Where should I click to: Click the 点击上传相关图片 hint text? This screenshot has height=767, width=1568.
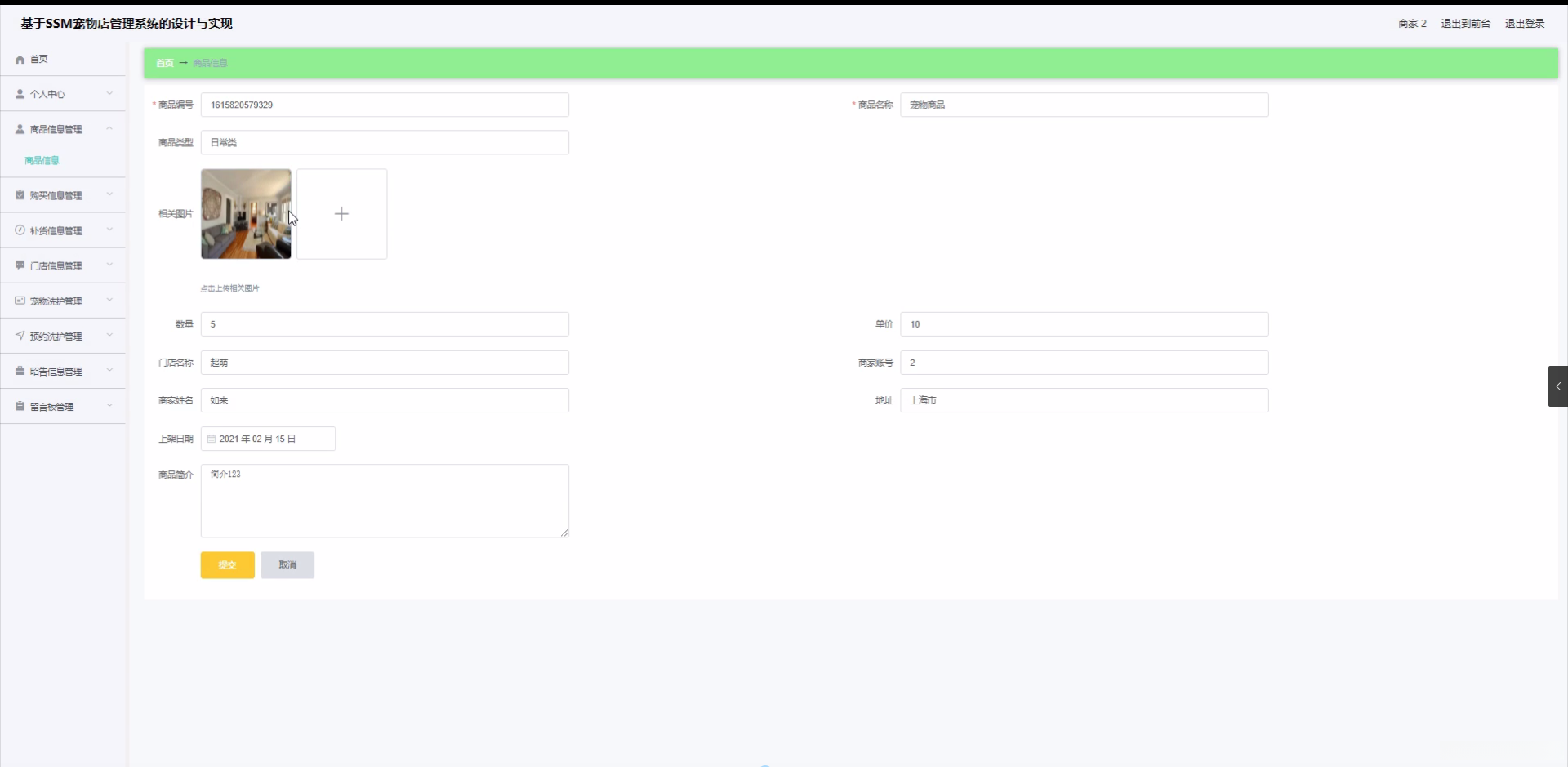pyautogui.click(x=230, y=288)
